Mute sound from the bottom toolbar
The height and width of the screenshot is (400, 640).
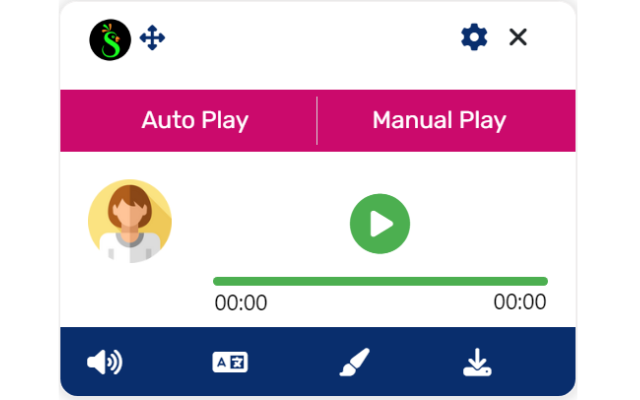click(105, 362)
